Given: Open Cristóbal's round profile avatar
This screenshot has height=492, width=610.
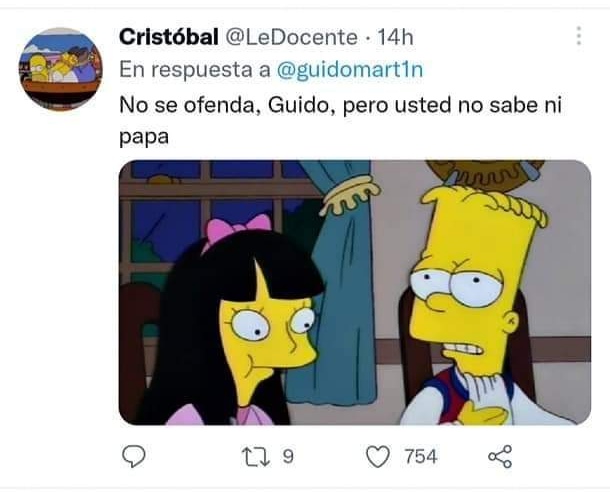Looking at the screenshot, I should click(x=61, y=69).
